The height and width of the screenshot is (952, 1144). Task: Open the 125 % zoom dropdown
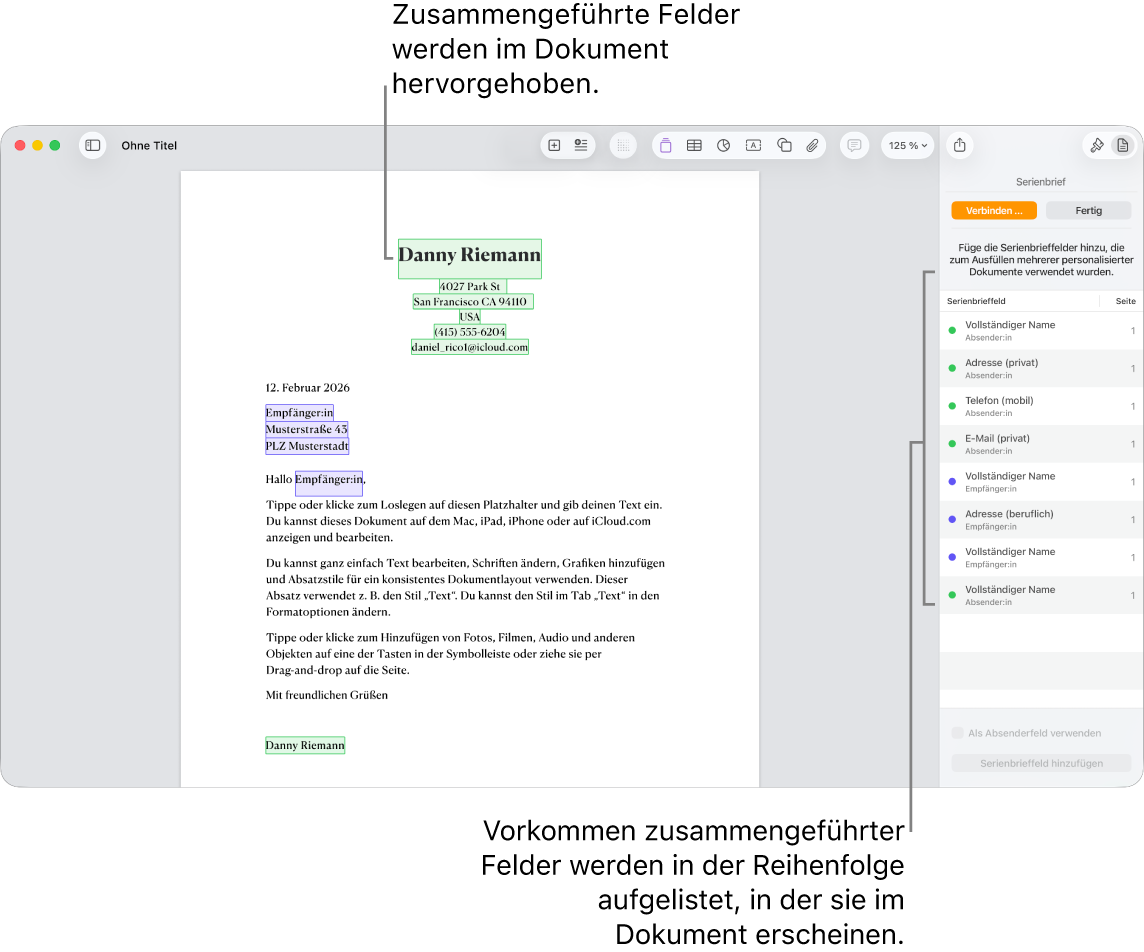[x=908, y=145]
